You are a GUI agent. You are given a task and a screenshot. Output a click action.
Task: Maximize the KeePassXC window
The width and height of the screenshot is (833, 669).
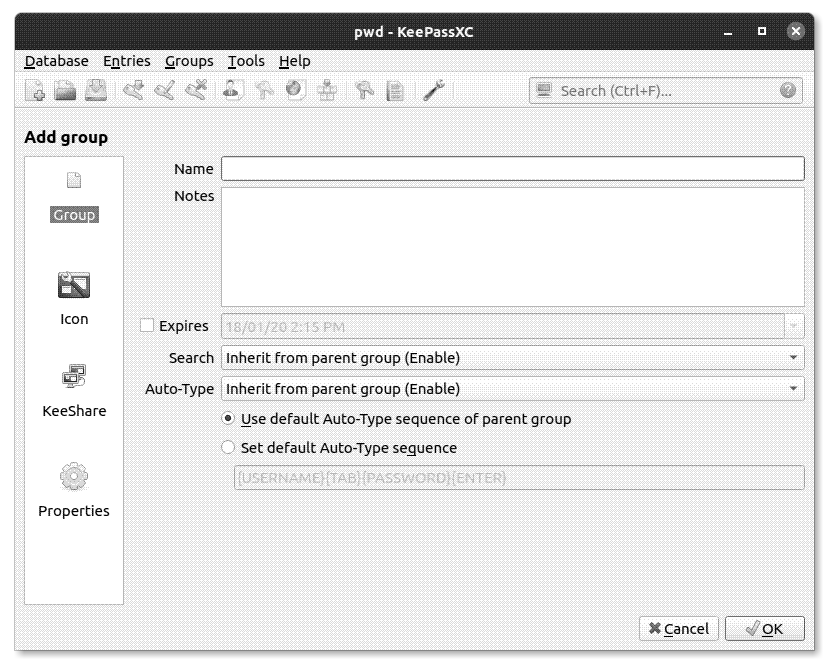pyautogui.click(x=762, y=31)
